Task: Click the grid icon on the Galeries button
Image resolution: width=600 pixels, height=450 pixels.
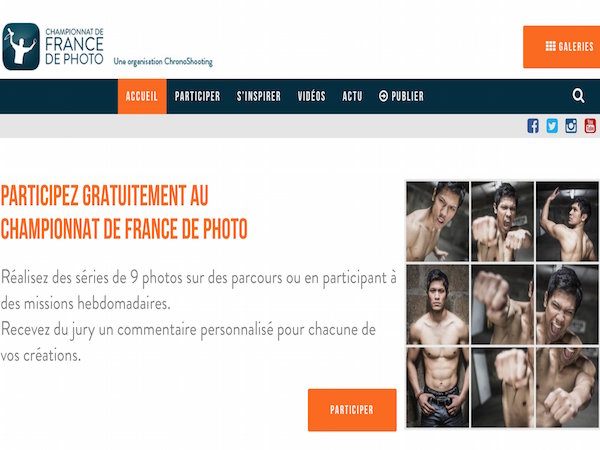Action: pos(550,46)
